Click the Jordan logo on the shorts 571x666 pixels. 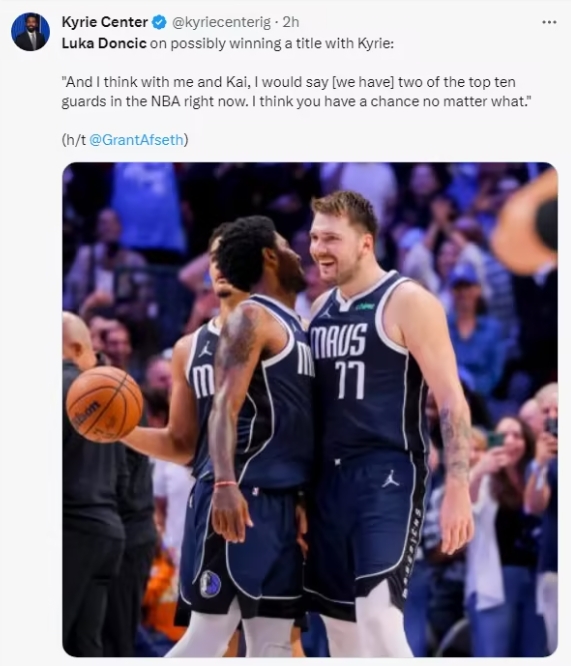(x=390, y=478)
